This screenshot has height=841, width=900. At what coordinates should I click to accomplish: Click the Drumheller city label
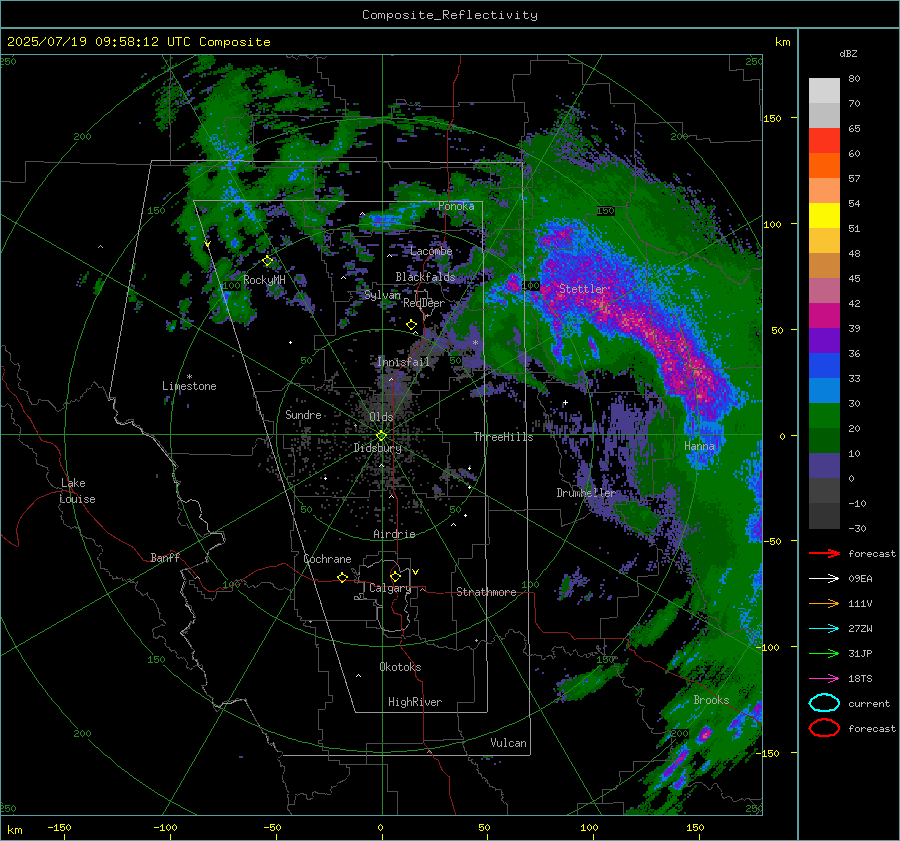(586, 493)
